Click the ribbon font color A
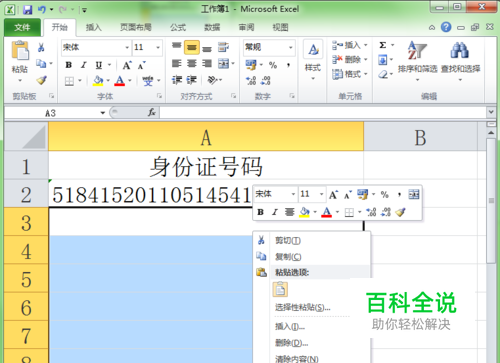 pyautogui.click(x=120, y=81)
